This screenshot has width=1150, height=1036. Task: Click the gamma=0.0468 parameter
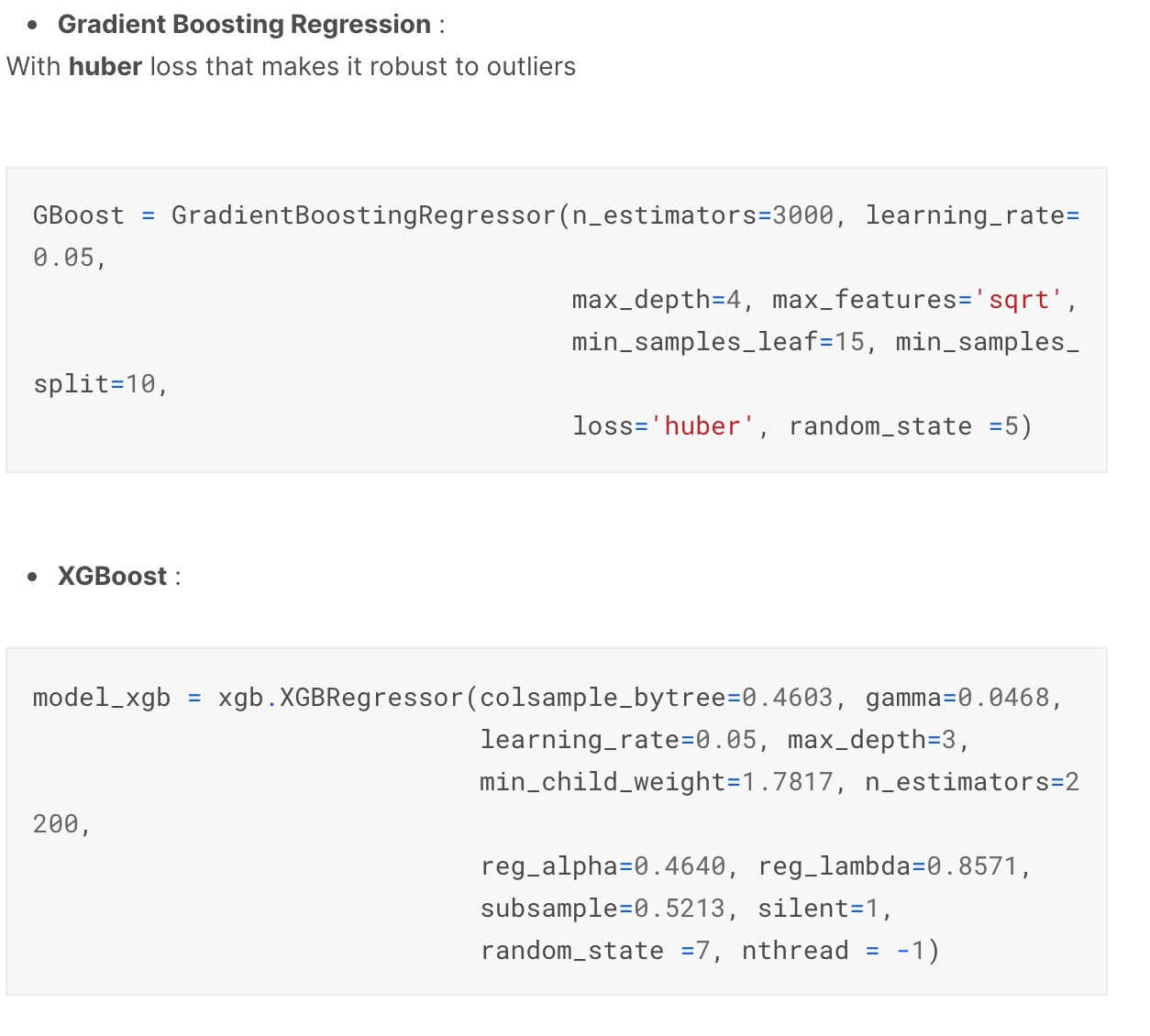click(x=956, y=698)
